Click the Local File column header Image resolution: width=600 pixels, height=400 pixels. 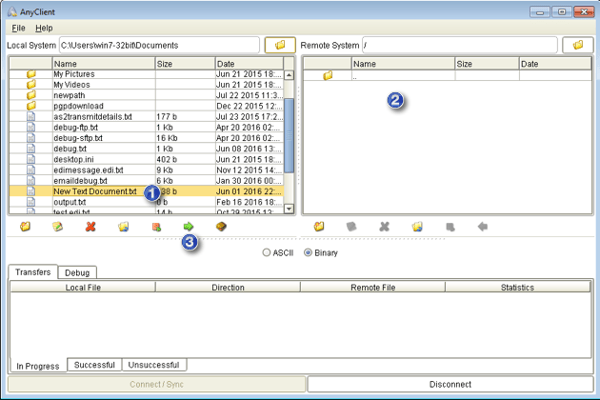(83, 287)
